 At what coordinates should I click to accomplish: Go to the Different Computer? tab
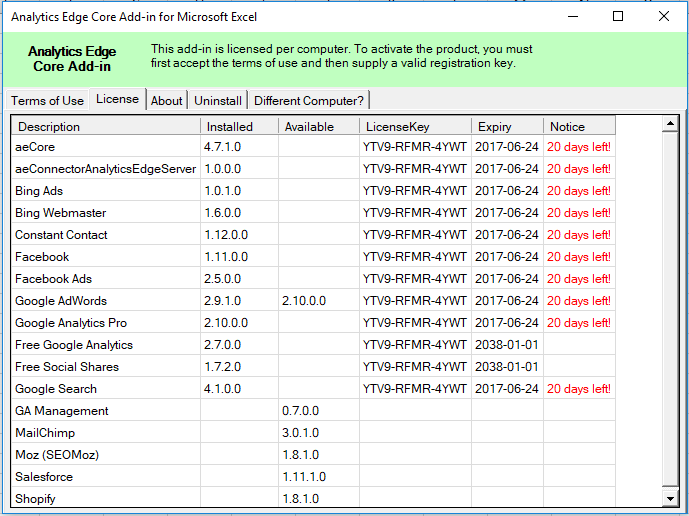click(x=309, y=101)
